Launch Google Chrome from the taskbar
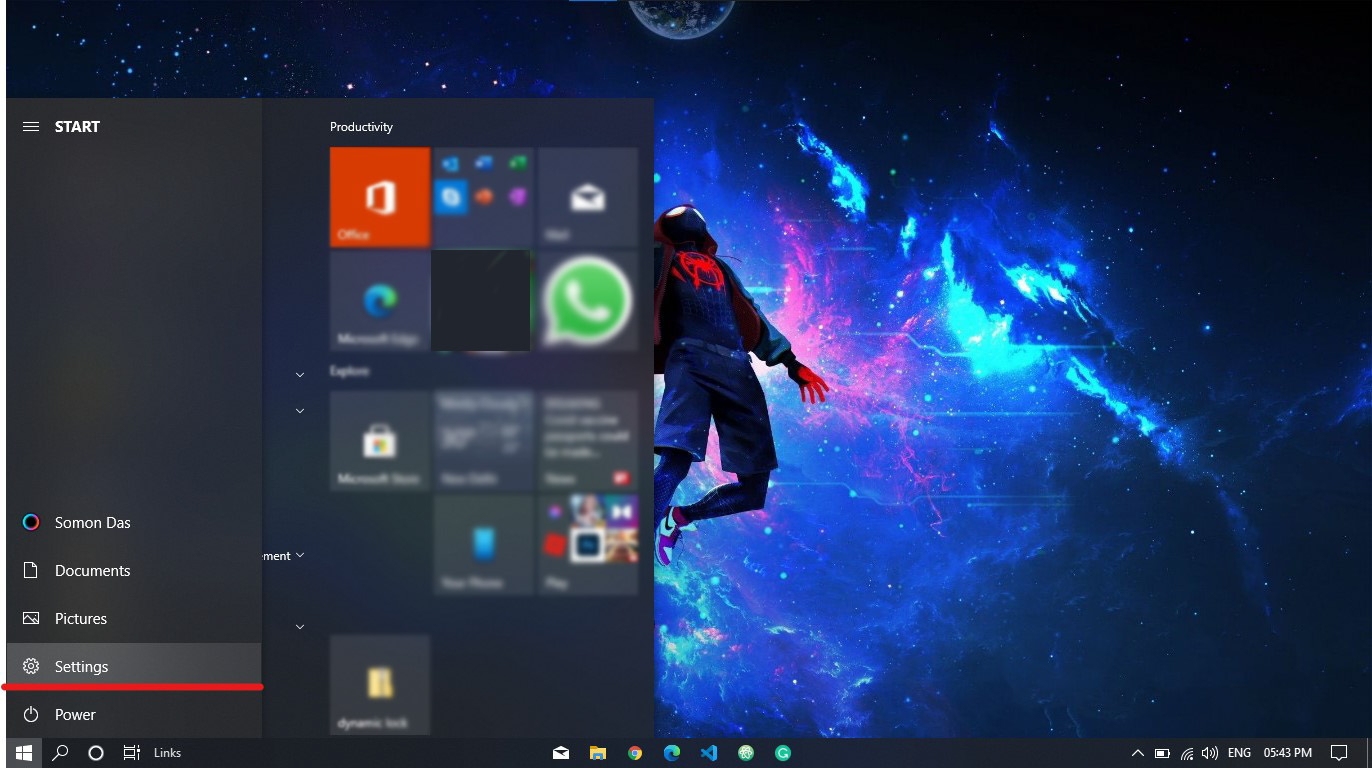Viewport: 1372px width, 768px height. coord(635,753)
